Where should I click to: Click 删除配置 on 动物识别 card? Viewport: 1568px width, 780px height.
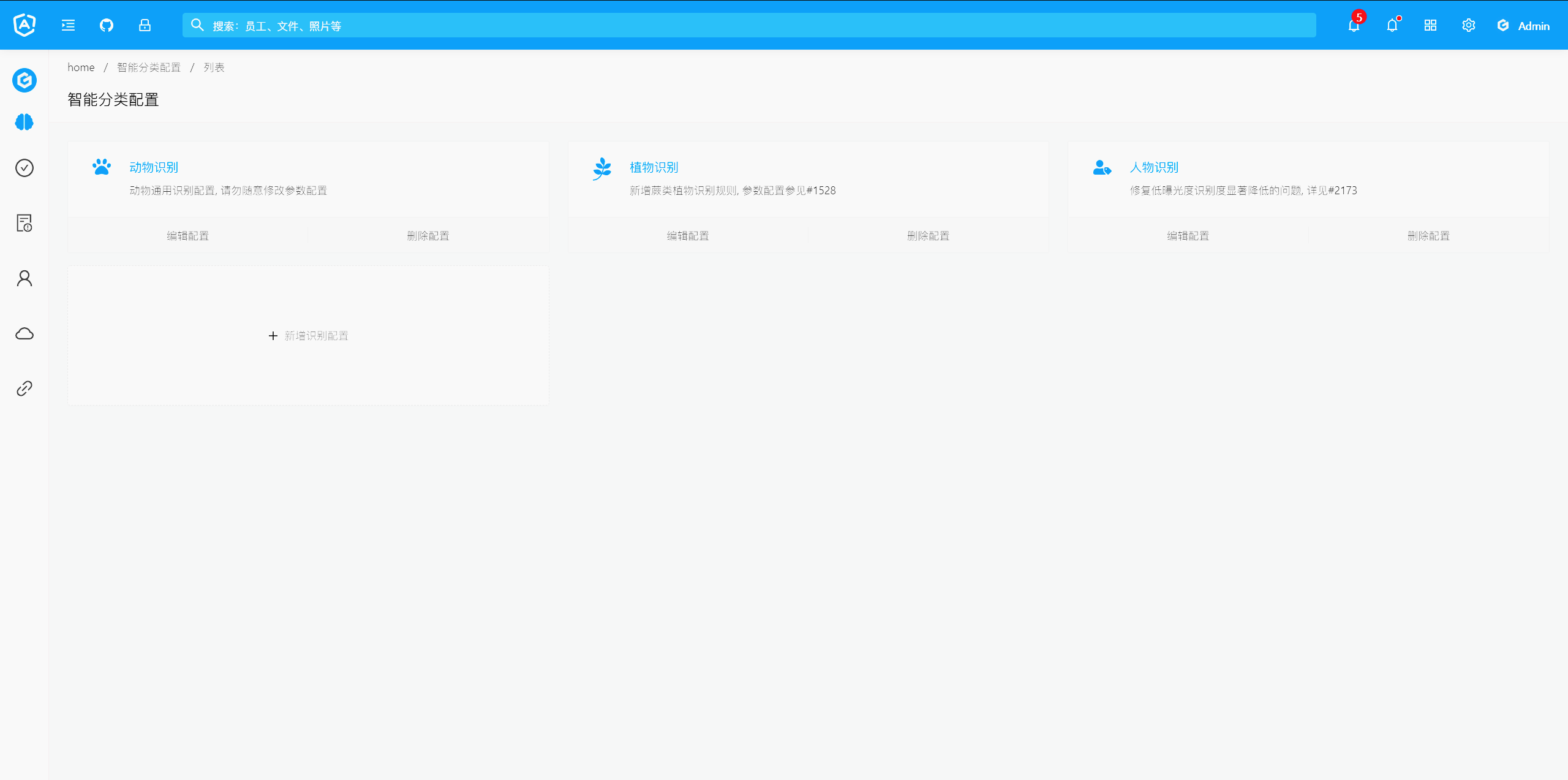pos(428,236)
